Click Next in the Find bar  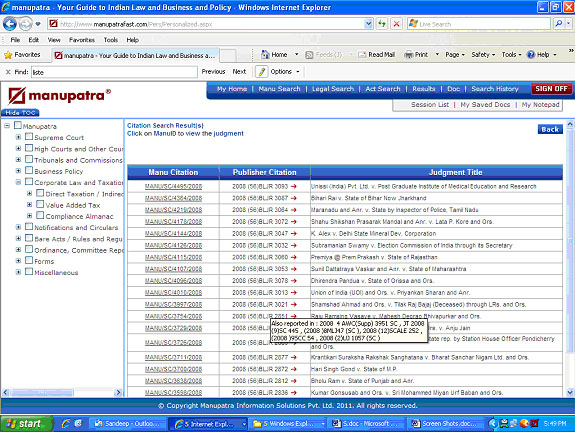[x=239, y=72]
